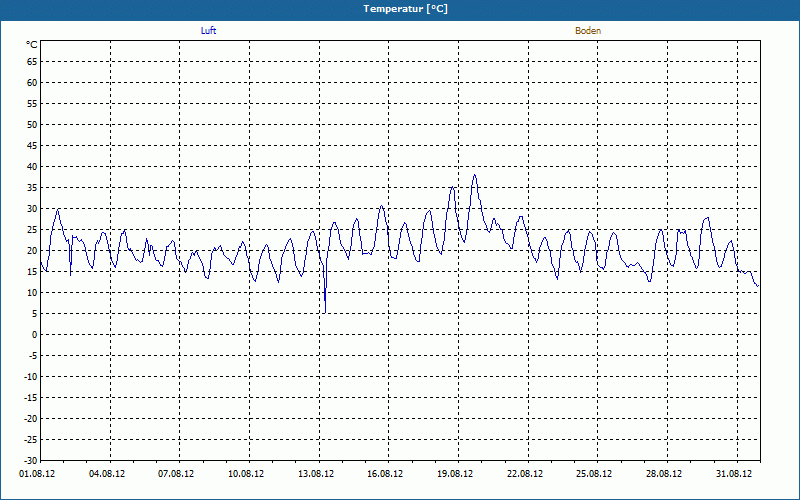Click the 0 y-axis label

pos(35,335)
